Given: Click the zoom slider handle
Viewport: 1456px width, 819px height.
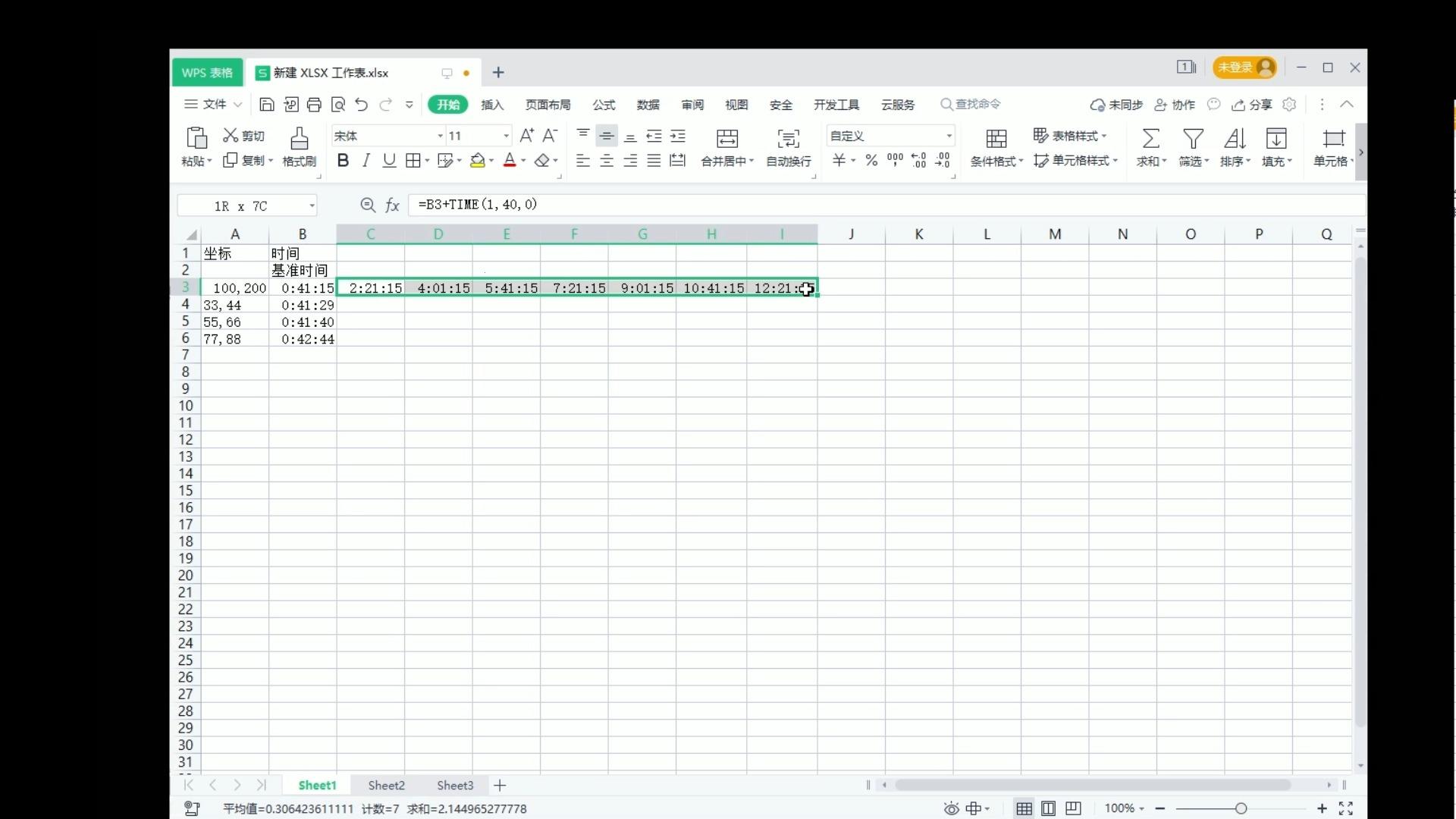Looking at the screenshot, I should pos(1241,808).
